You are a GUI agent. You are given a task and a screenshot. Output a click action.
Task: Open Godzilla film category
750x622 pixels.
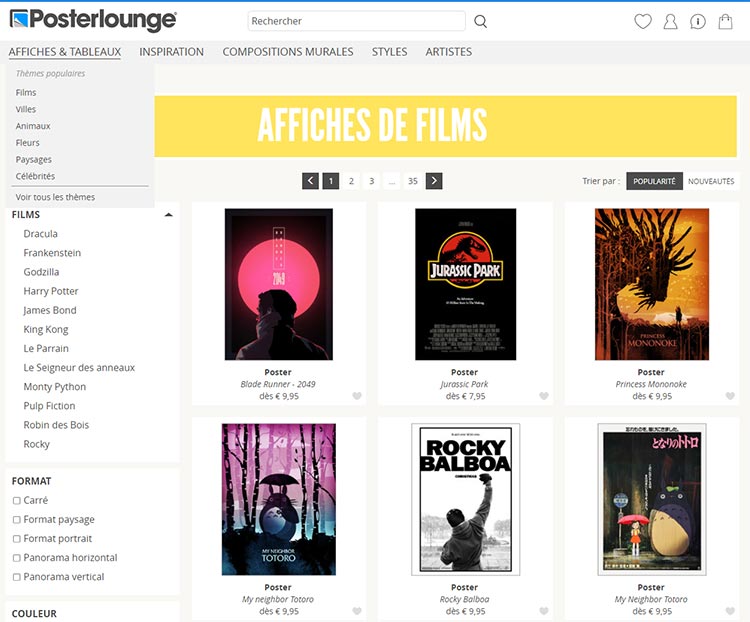pyautogui.click(x=42, y=272)
